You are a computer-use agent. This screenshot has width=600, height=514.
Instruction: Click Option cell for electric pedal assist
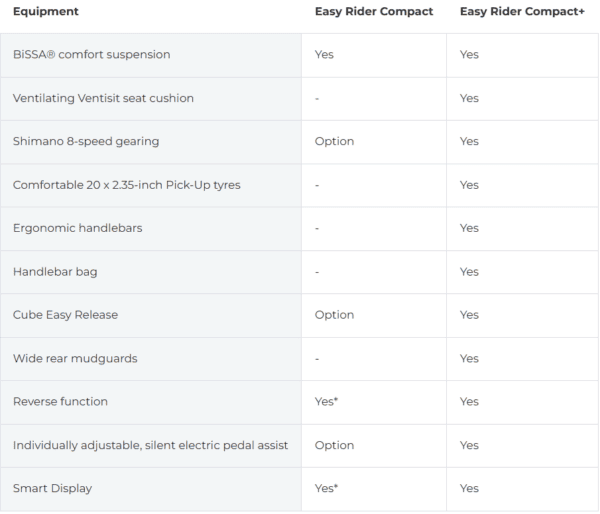334,445
